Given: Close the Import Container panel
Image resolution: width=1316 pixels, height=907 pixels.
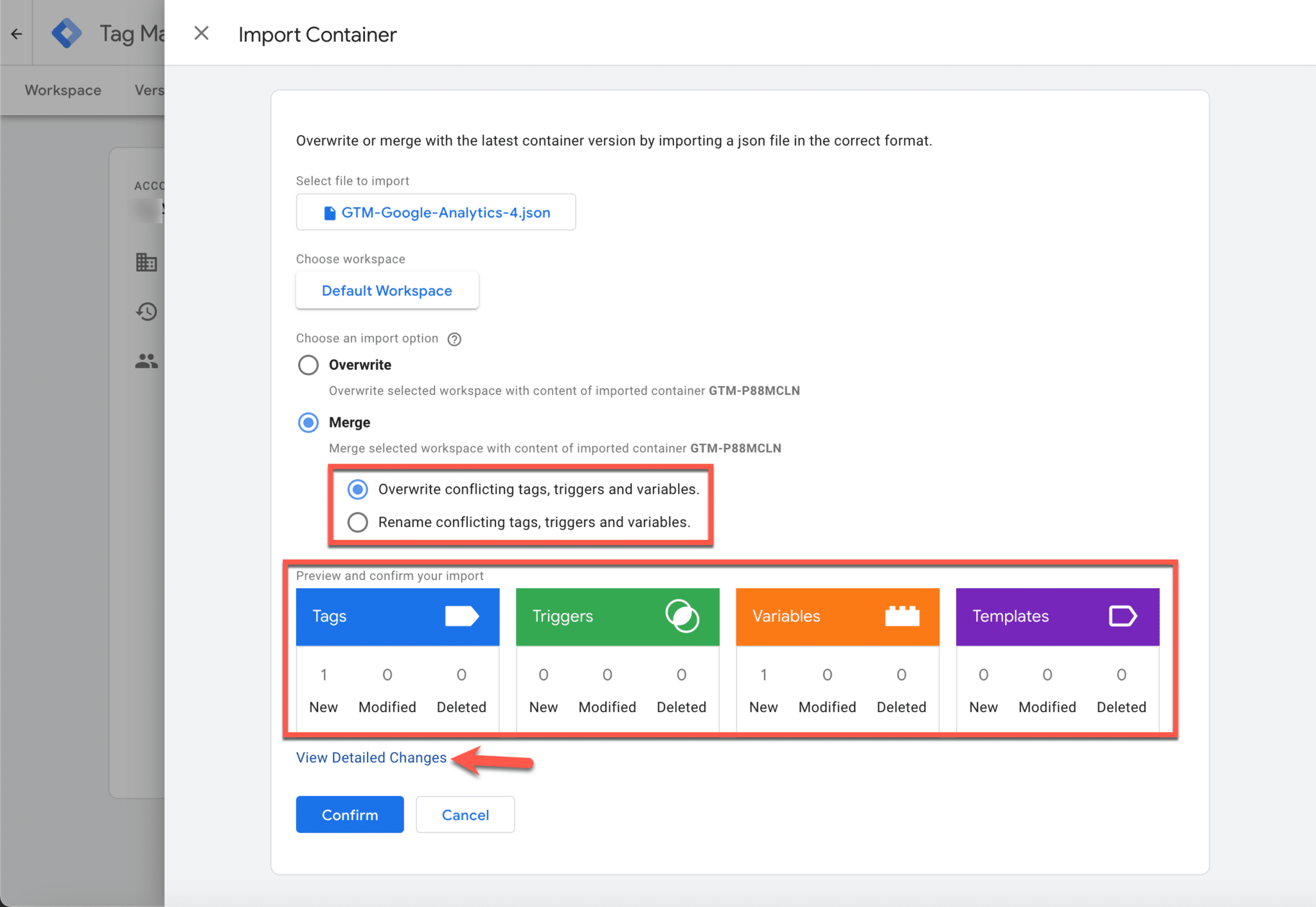Looking at the screenshot, I should click(x=201, y=33).
